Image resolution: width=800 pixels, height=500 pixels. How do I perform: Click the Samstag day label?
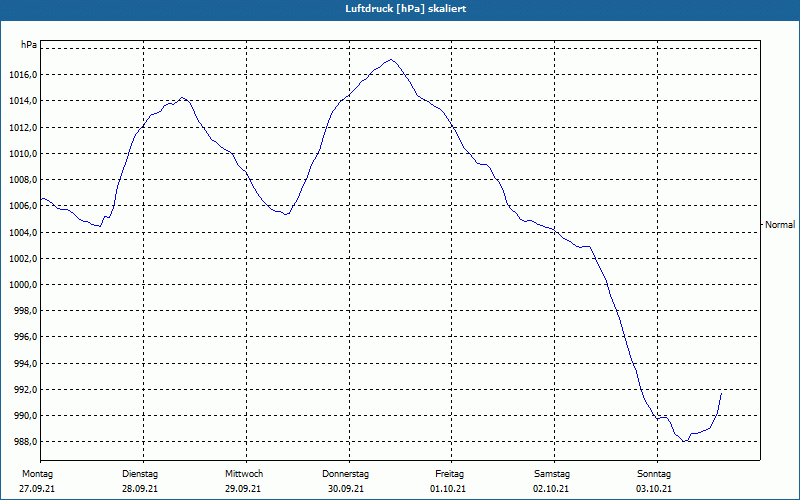(x=552, y=474)
